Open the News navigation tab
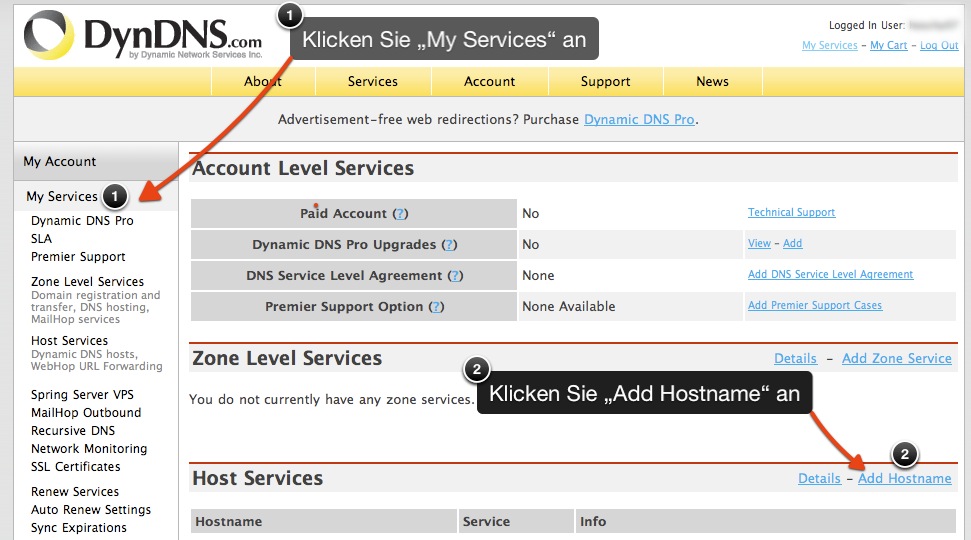The height and width of the screenshot is (540, 971). click(x=712, y=82)
